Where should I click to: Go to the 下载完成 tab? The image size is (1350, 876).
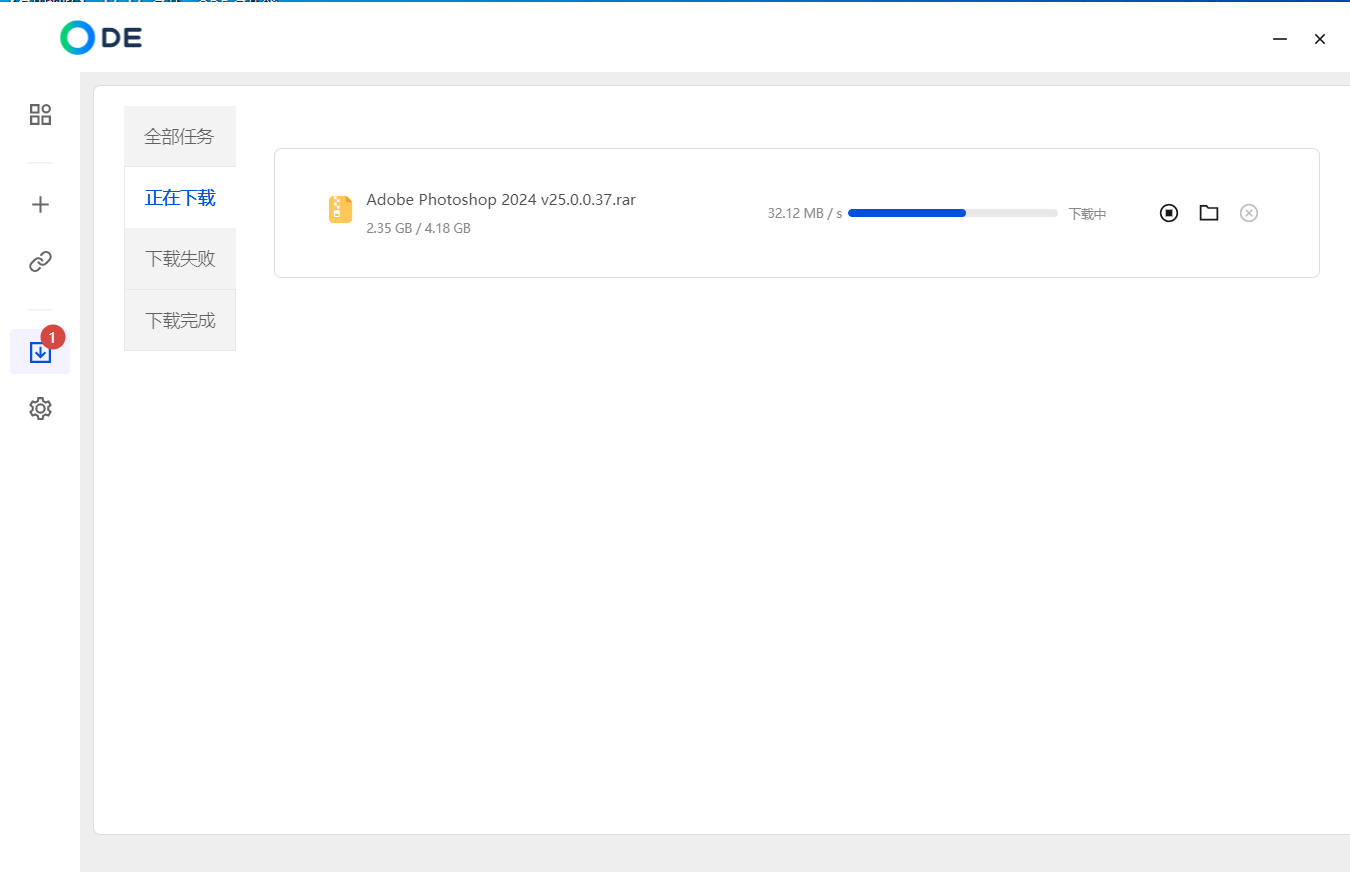pyautogui.click(x=180, y=321)
